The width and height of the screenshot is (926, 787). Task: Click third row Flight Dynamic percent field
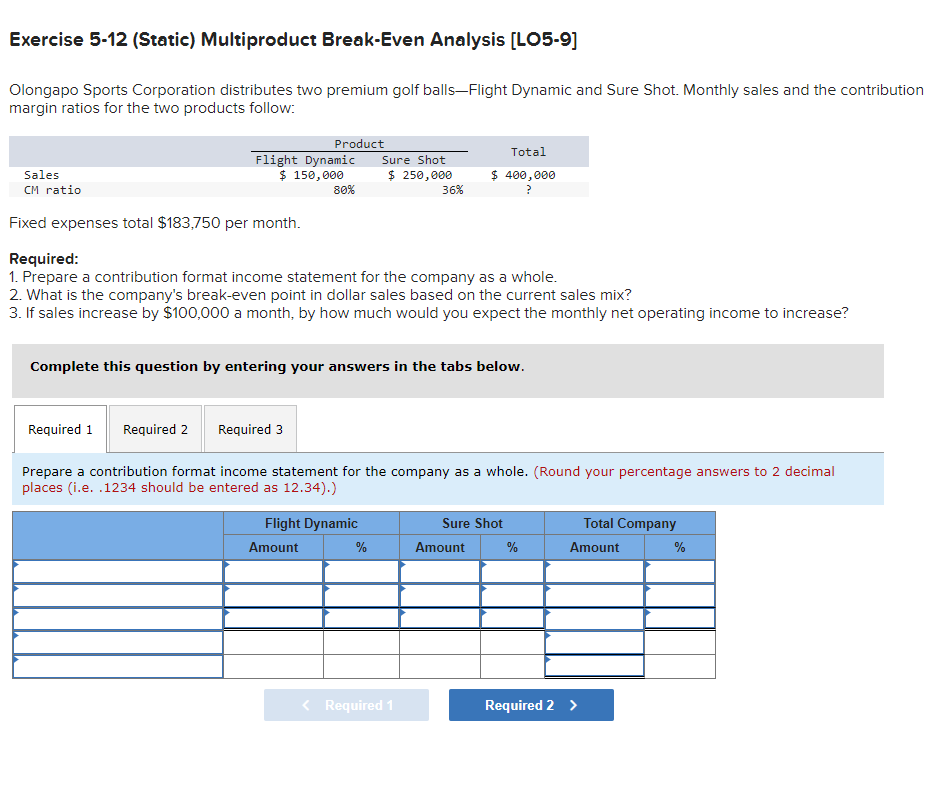(361, 618)
